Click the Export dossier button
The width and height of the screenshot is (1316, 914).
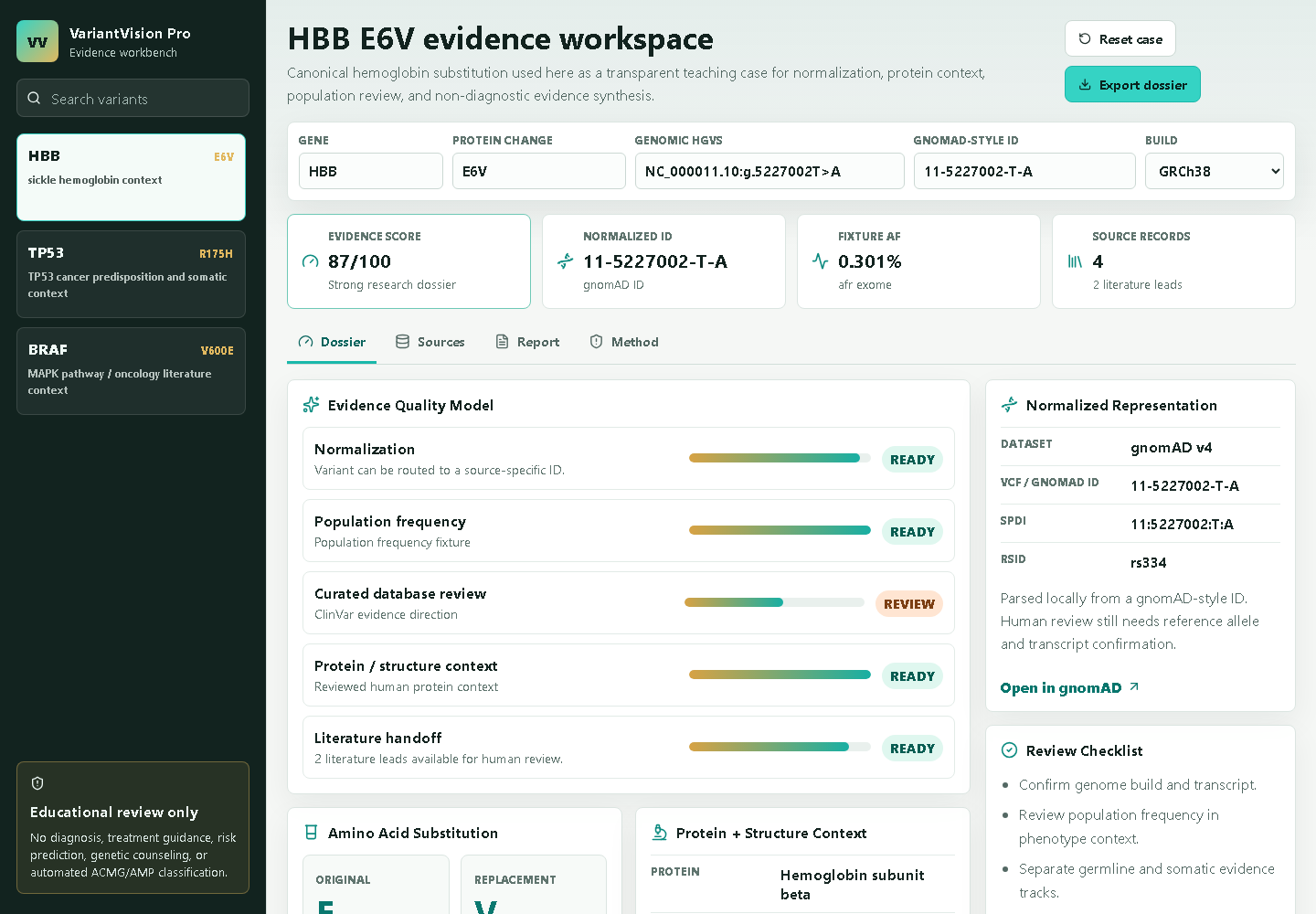[x=1132, y=84]
